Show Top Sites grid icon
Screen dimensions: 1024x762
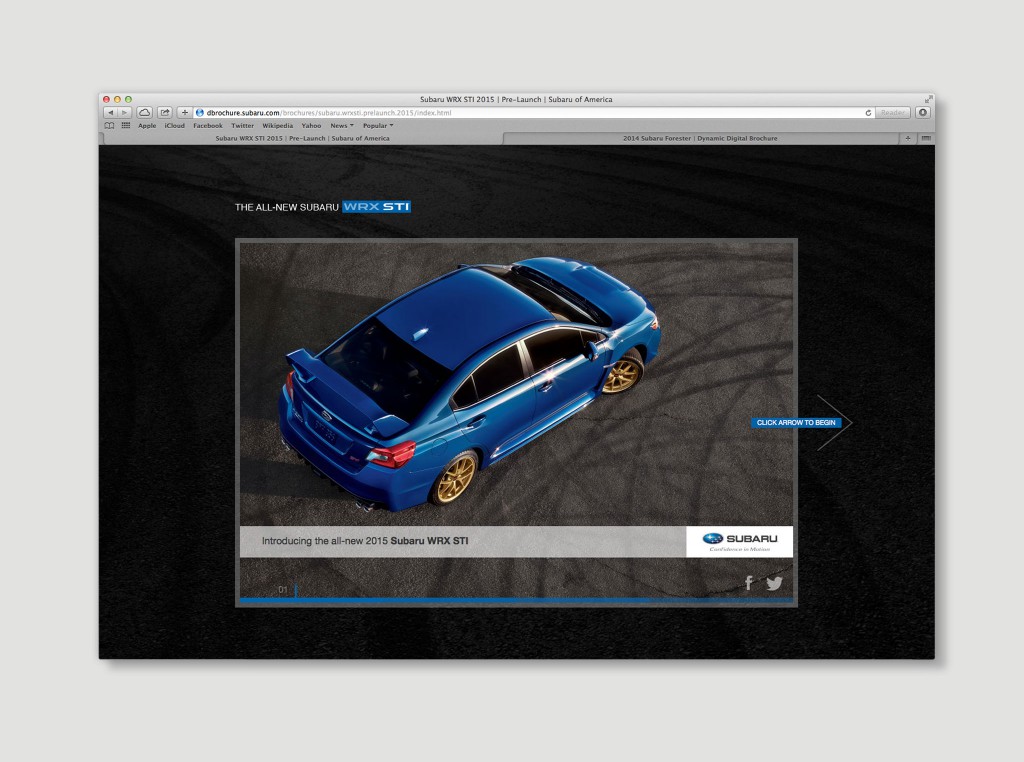click(x=125, y=125)
